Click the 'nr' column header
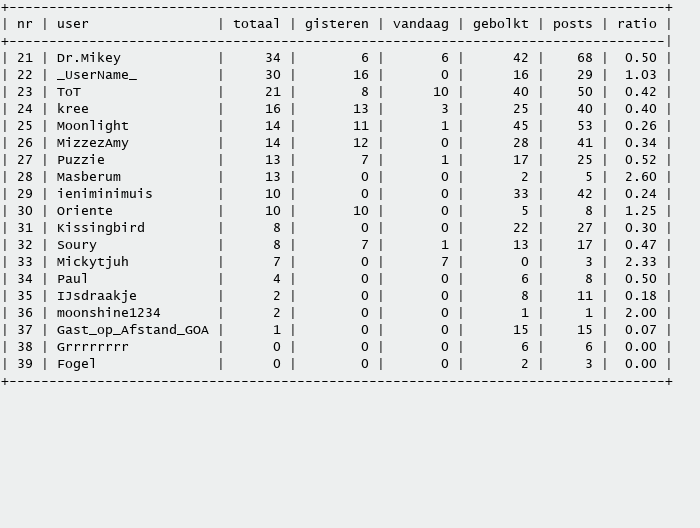The image size is (700, 528). click(24, 24)
